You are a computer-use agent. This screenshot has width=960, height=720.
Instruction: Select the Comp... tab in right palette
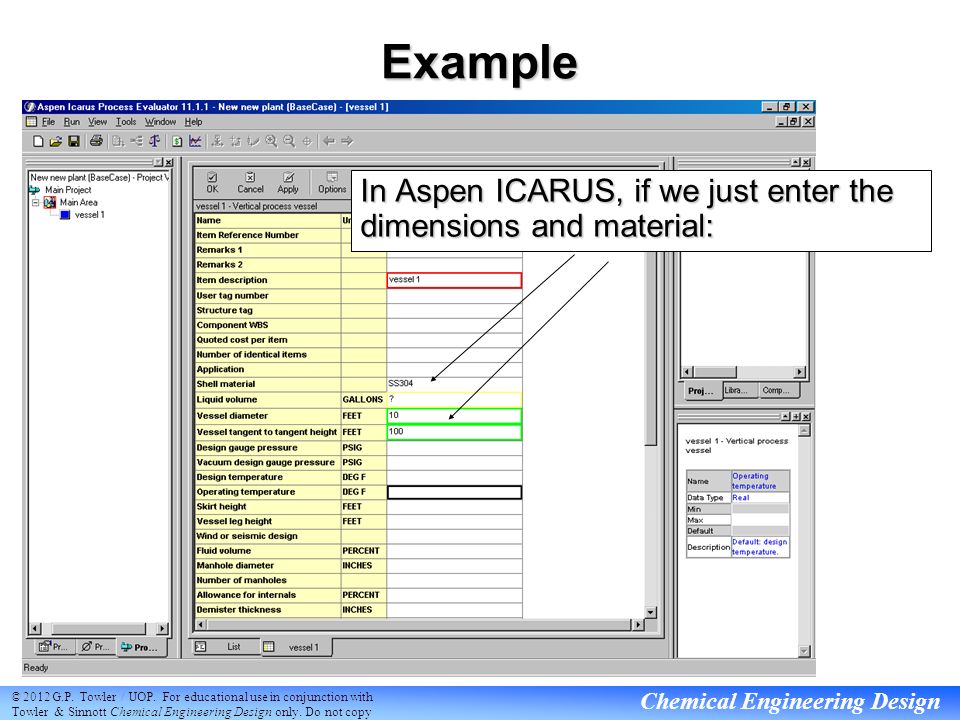(777, 390)
